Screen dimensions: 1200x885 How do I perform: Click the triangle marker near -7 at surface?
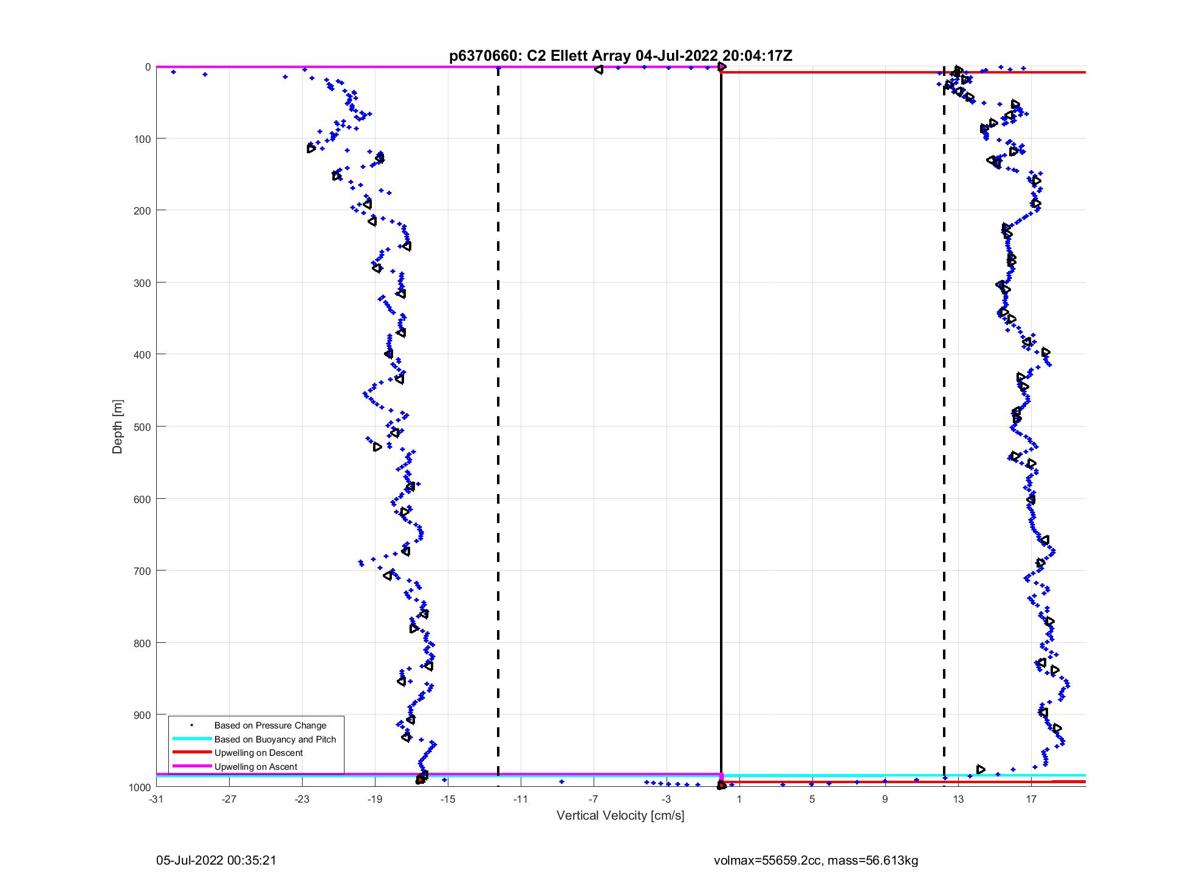[598, 69]
